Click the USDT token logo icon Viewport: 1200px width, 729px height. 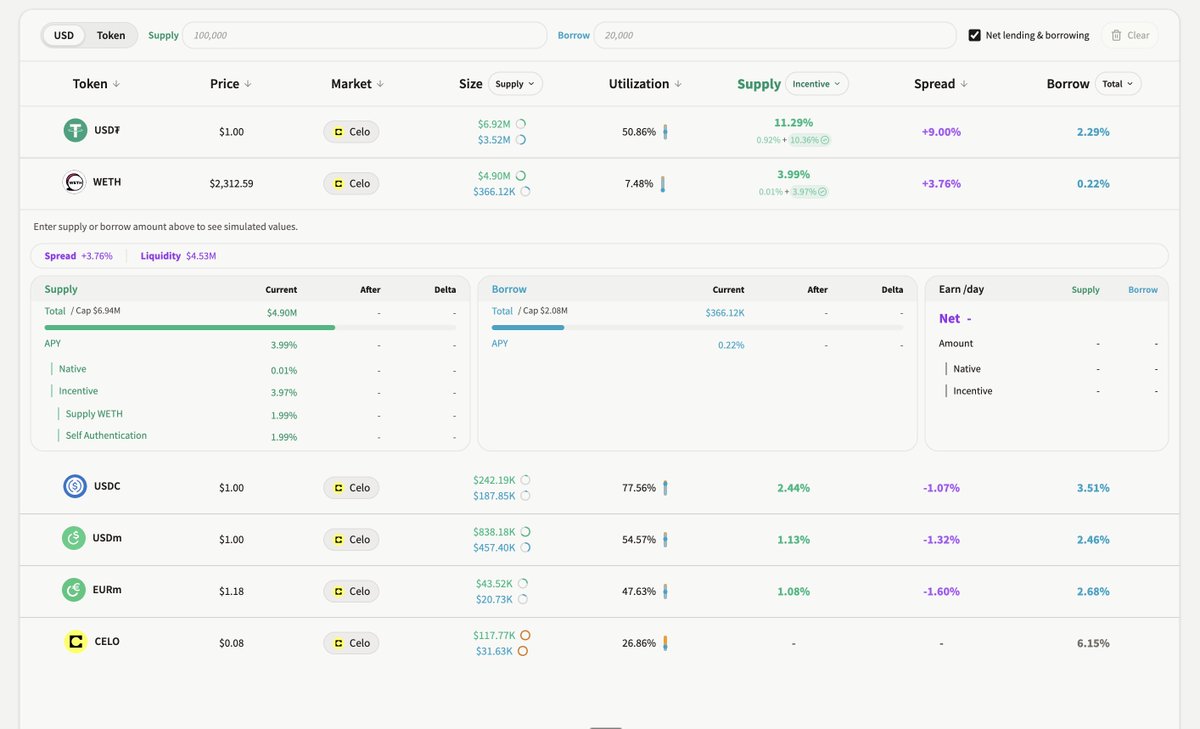(x=76, y=131)
